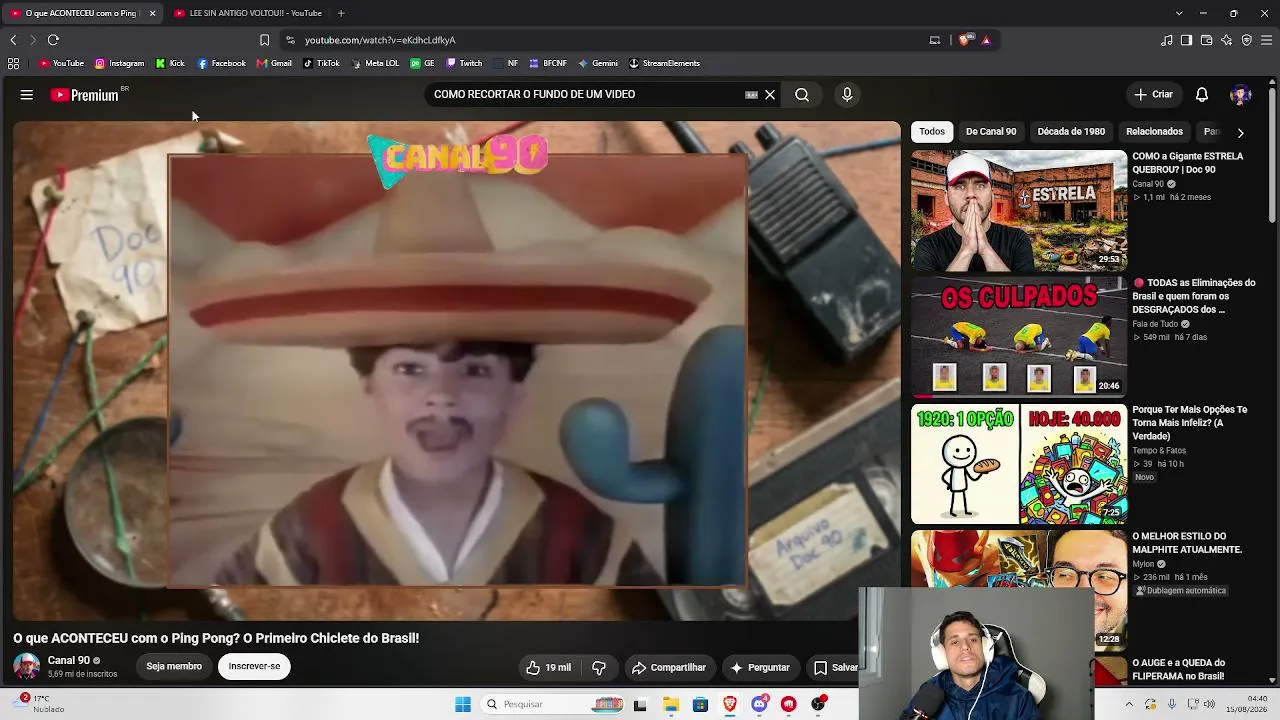The width and height of the screenshot is (1280, 720).
Task: Open 'O MELHOR ESTILO DO MALPHITE' video title
Action: 1187,543
